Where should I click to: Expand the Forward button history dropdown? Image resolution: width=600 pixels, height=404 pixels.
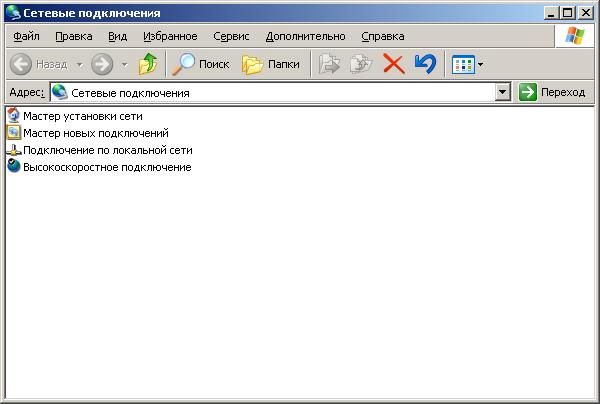coord(124,64)
